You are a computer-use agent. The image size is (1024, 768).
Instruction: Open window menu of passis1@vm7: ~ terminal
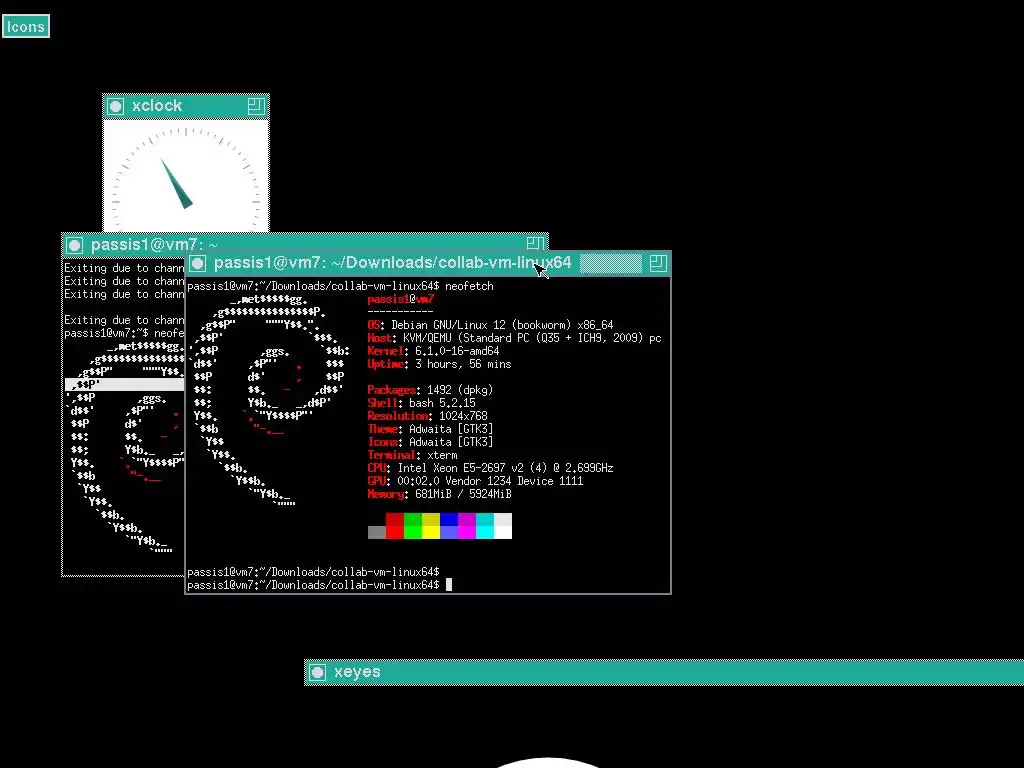click(x=74, y=246)
